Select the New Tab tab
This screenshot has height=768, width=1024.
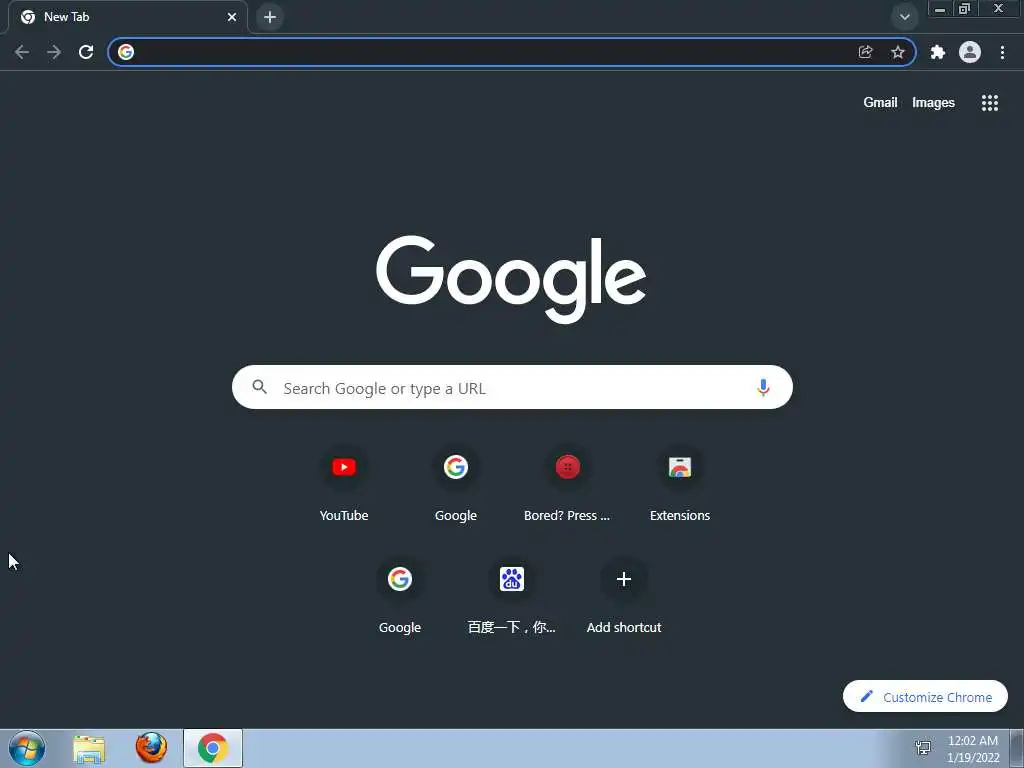pyautogui.click(x=127, y=17)
